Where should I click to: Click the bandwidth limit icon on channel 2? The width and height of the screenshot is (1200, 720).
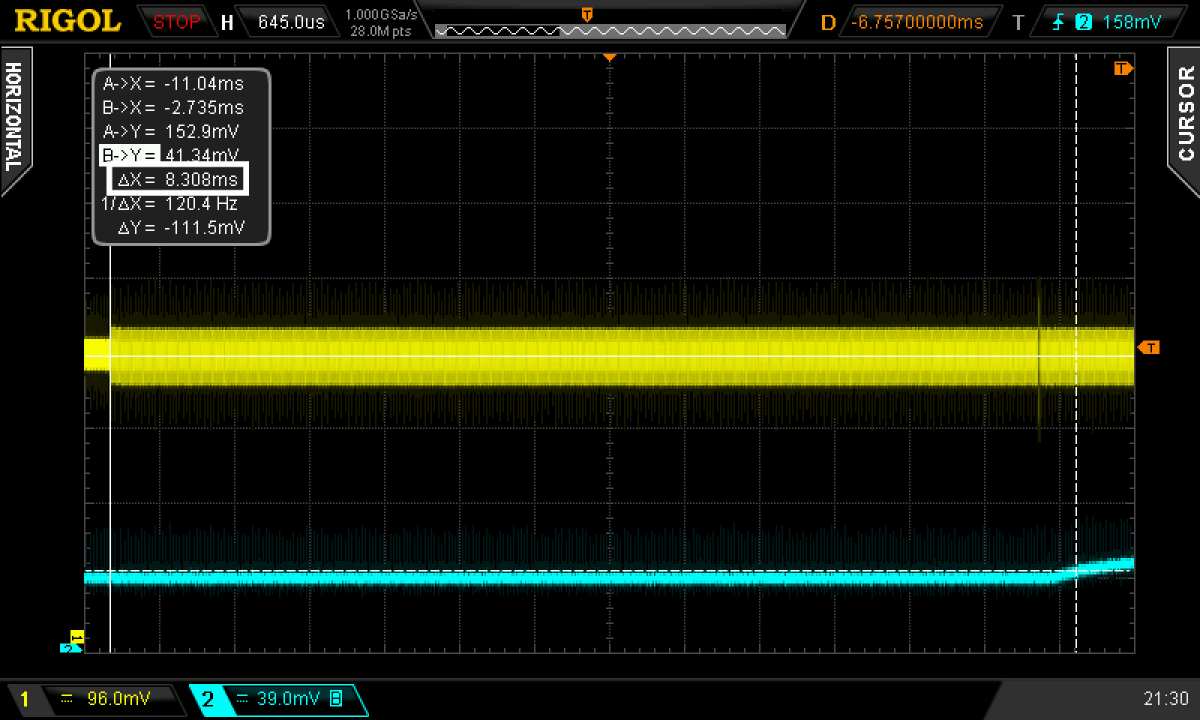coord(336,699)
